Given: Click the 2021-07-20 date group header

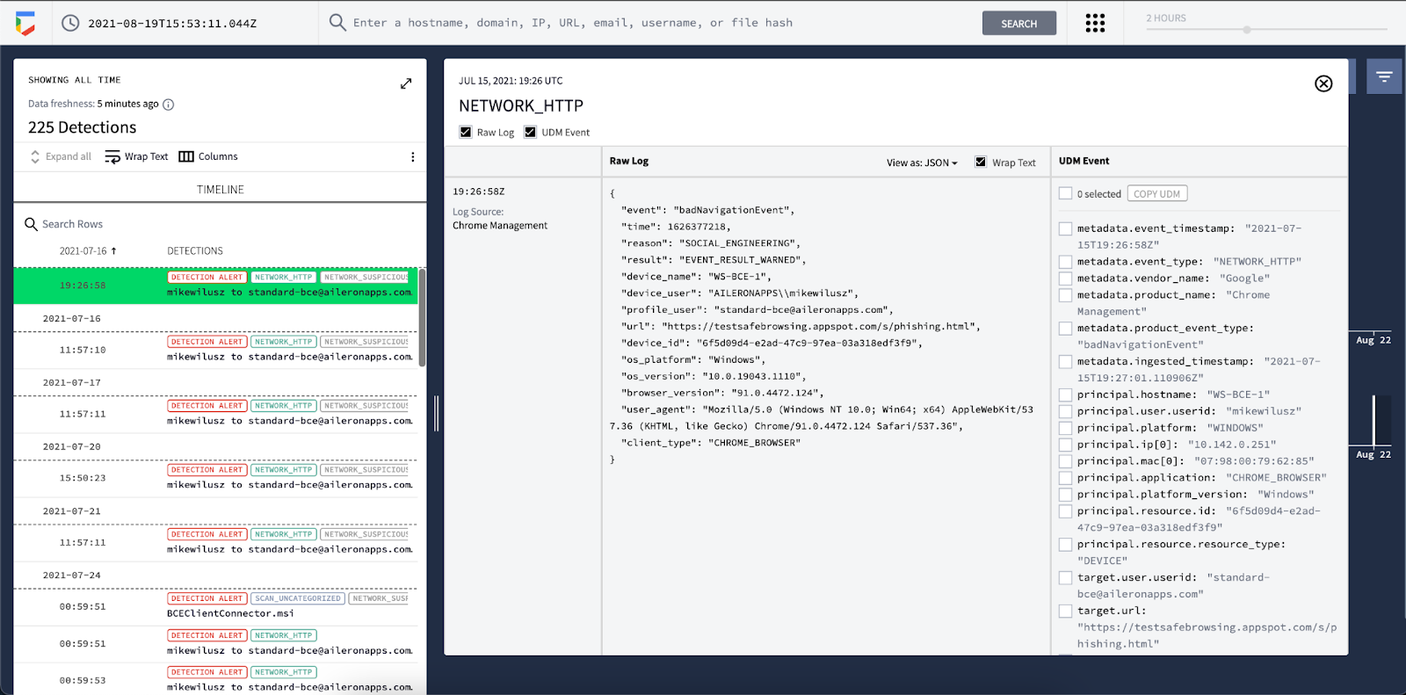Looking at the screenshot, I should (72, 447).
